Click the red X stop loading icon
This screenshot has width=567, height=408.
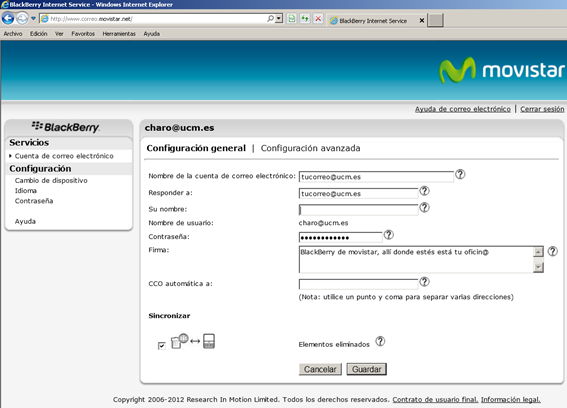pyautogui.click(x=318, y=18)
